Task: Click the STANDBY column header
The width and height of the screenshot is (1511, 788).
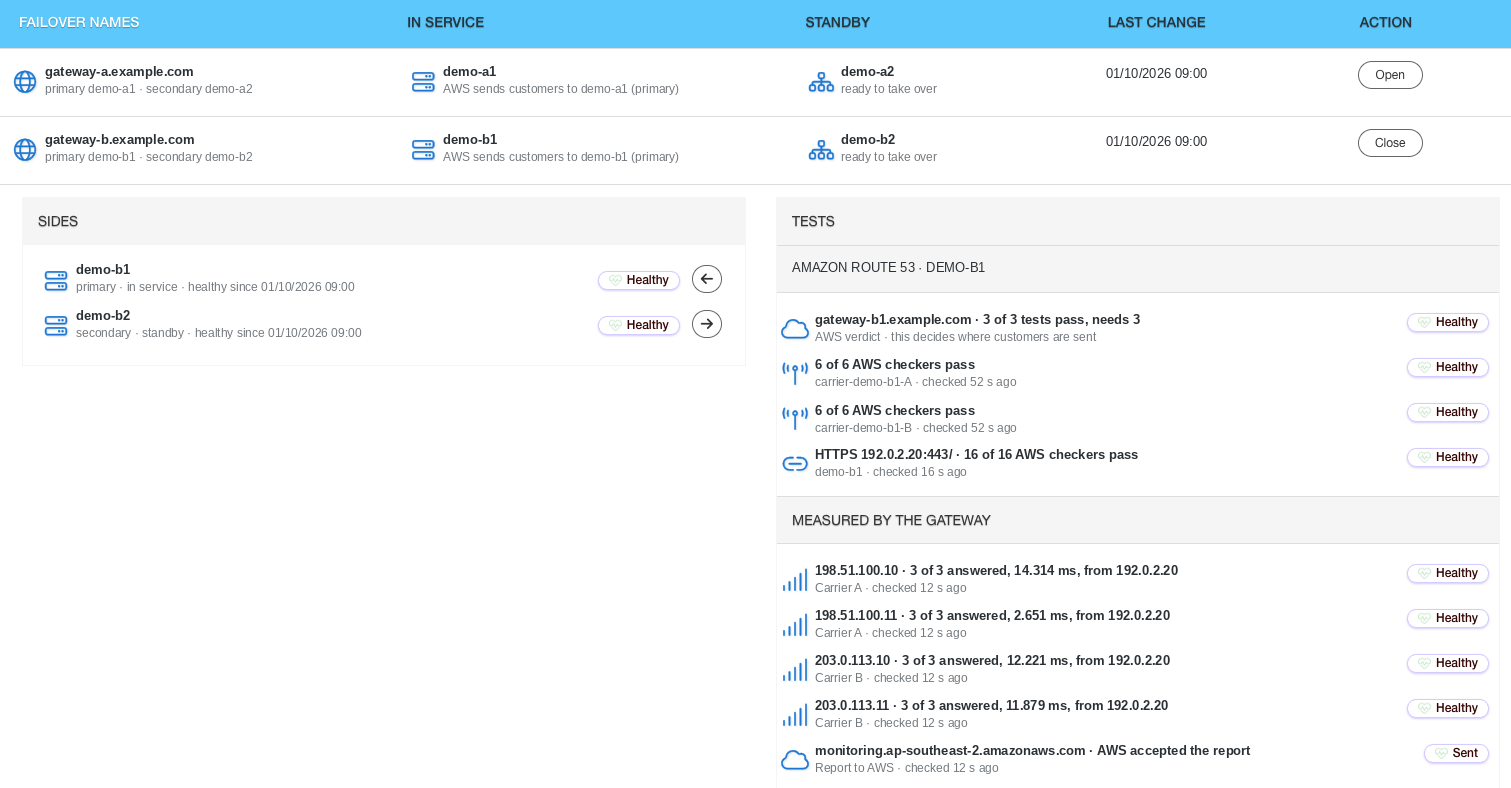Action: [x=837, y=22]
